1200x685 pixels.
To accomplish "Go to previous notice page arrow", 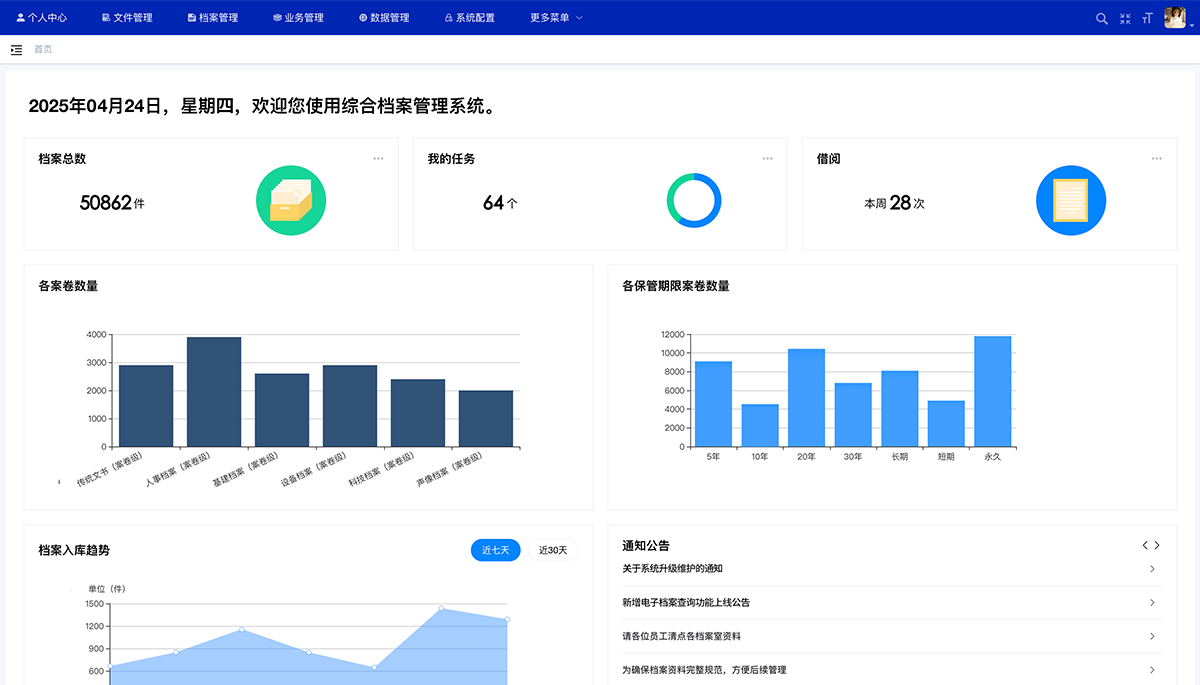I will coord(1145,545).
